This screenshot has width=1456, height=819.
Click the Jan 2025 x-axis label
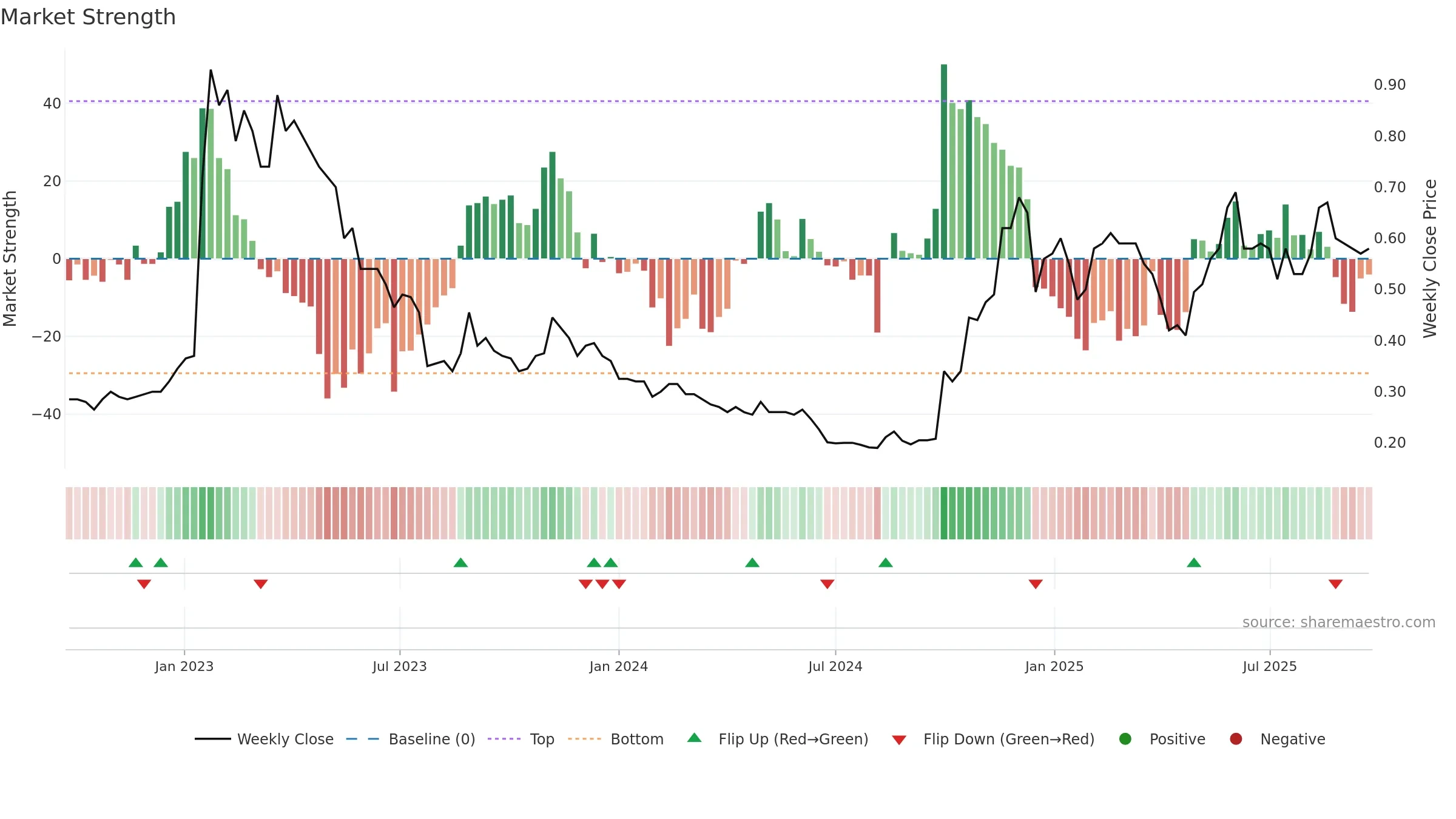1054,666
